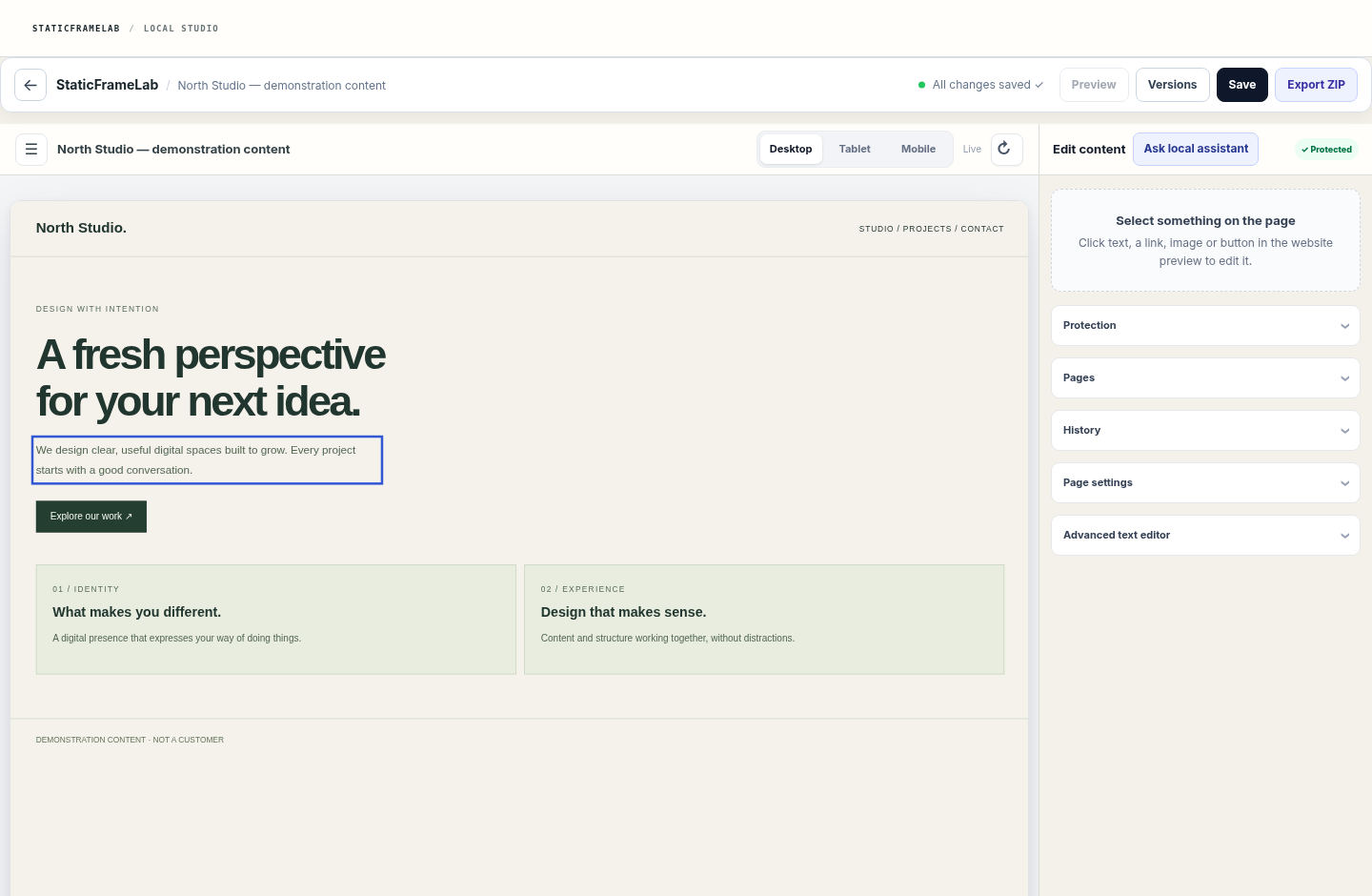Select 'Design that makes sense.' heading

point(623,612)
